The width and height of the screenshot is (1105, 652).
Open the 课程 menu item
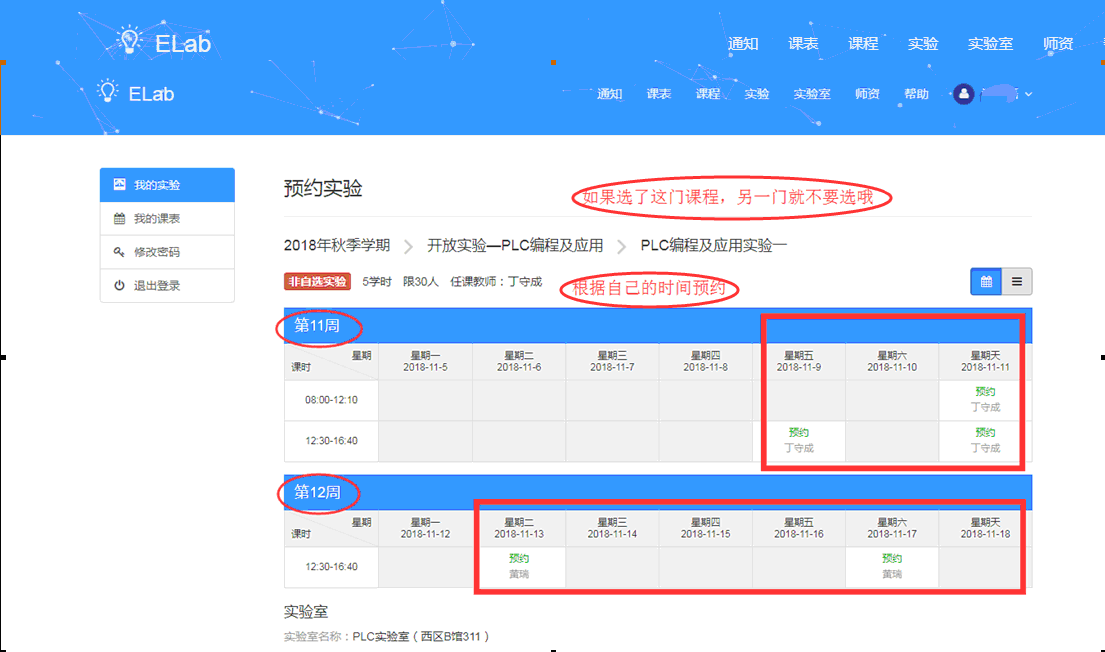(862, 43)
